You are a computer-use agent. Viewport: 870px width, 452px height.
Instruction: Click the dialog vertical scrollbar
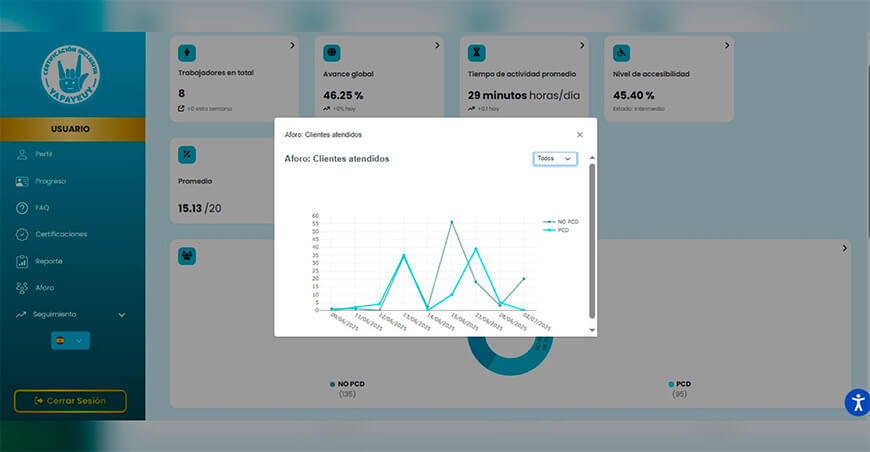point(592,241)
